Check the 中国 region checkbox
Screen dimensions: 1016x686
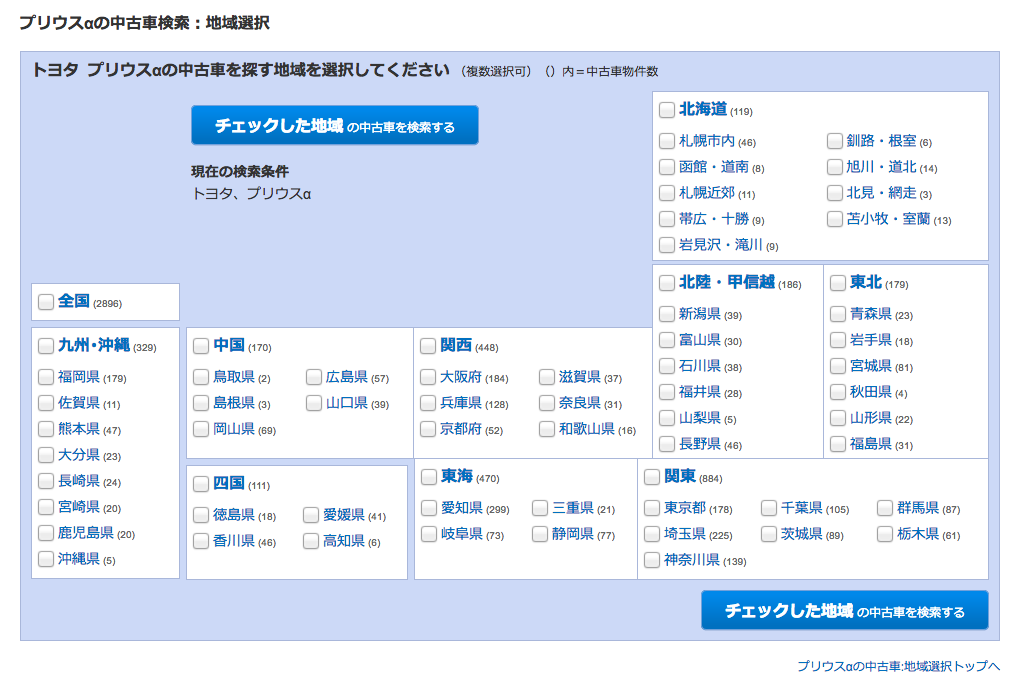click(x=201, y=346)
